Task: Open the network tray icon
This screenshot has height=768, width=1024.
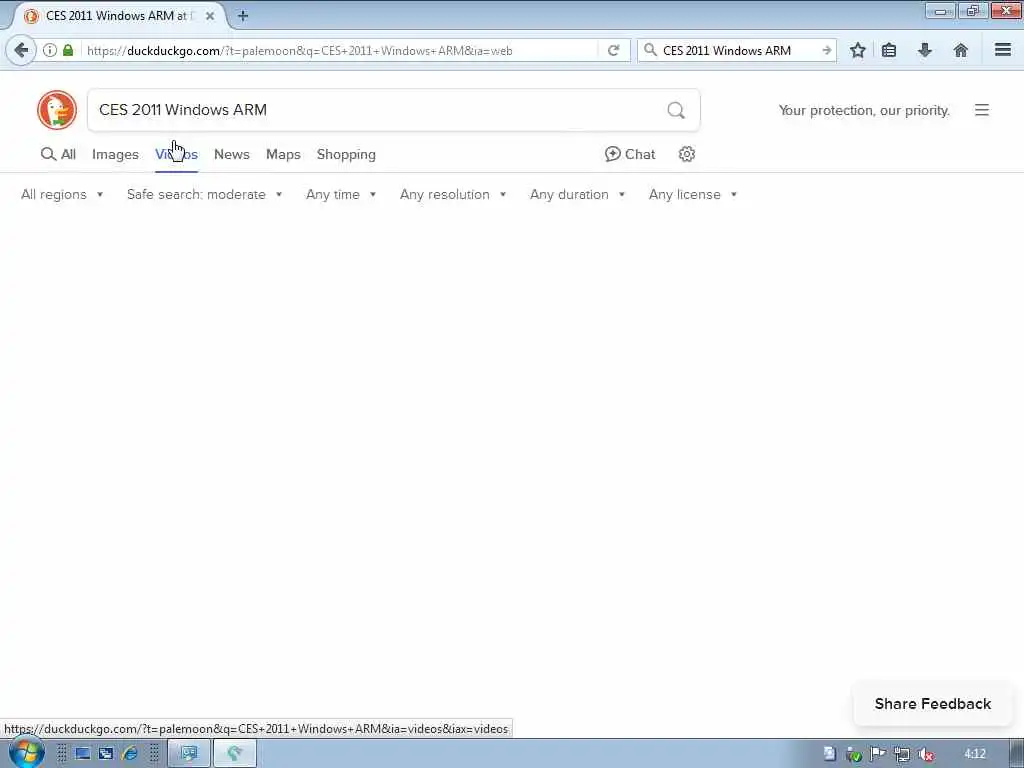Action: point(902,754)
